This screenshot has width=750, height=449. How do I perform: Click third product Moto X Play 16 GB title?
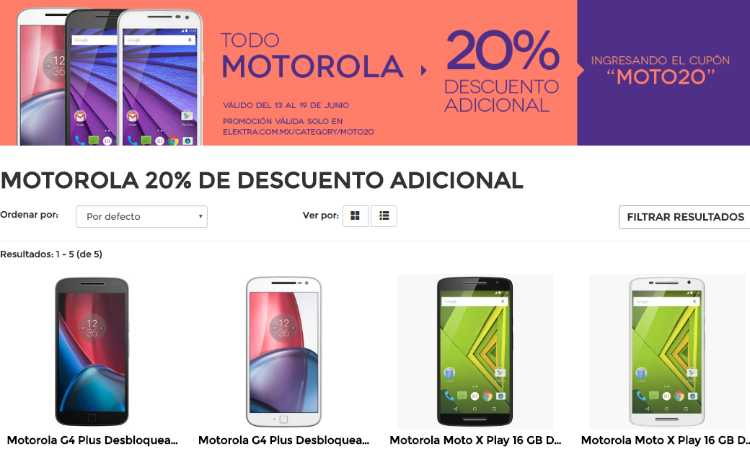pos(475,440)
